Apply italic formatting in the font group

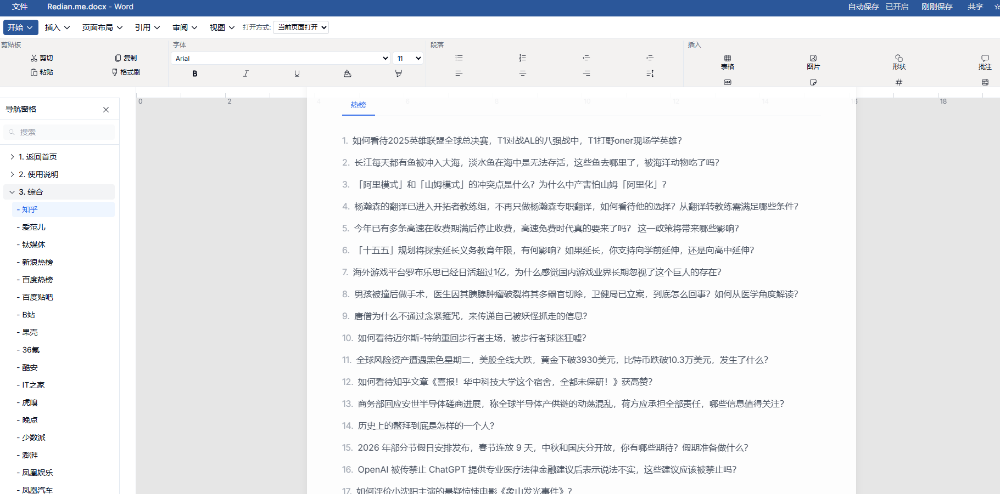[x=245, y=73]
